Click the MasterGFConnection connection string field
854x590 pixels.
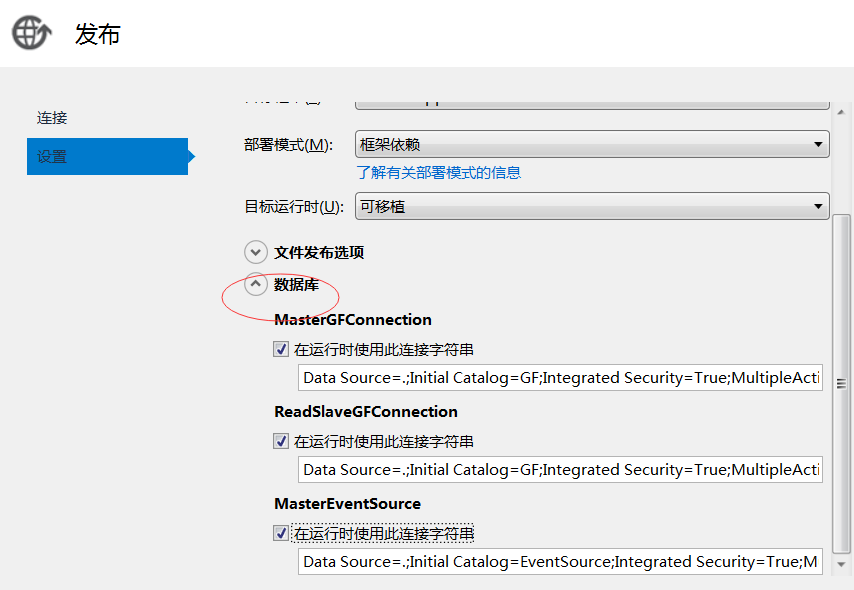pos(560,378)
